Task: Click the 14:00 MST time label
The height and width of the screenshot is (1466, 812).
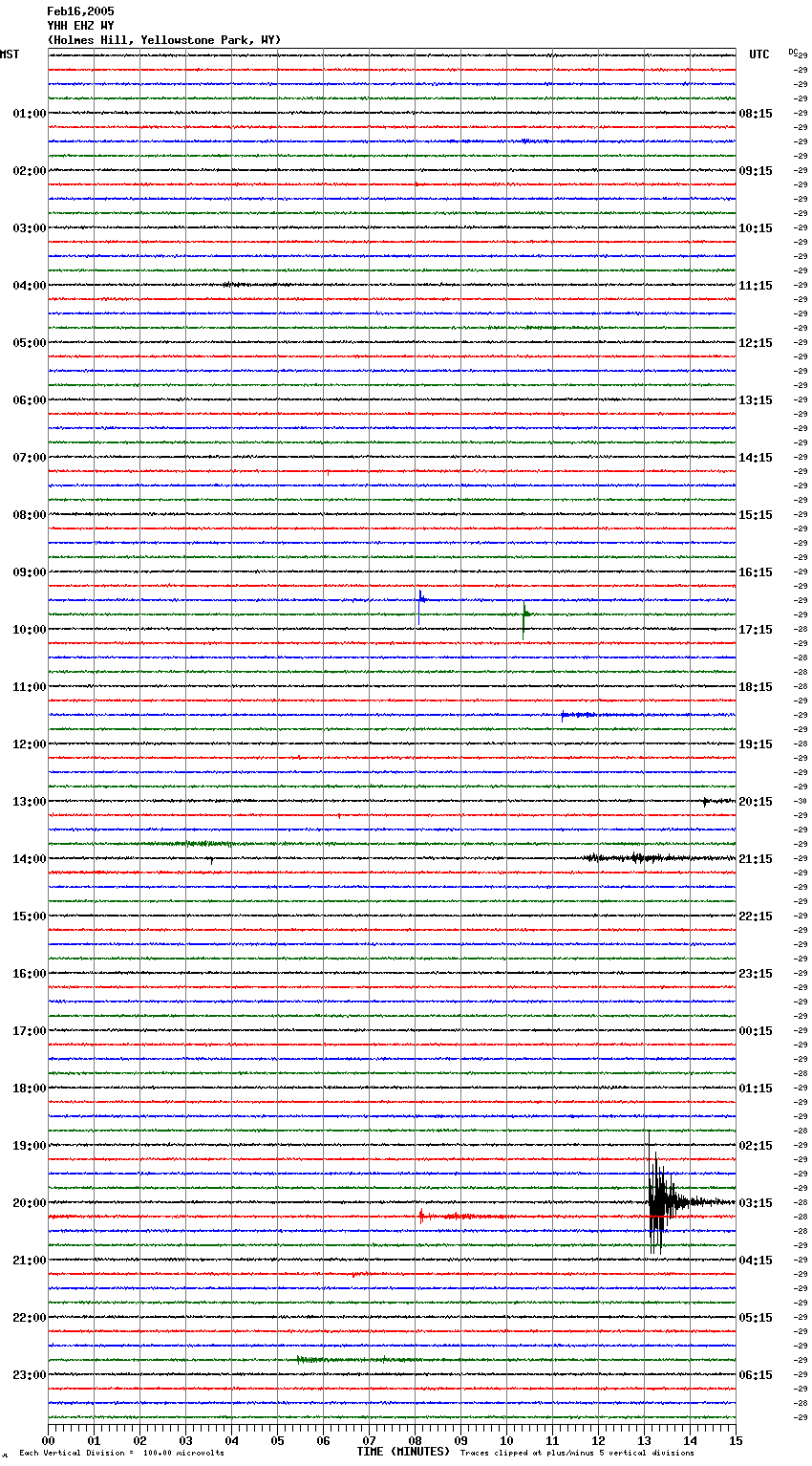Action: click(x=29, y=859)
